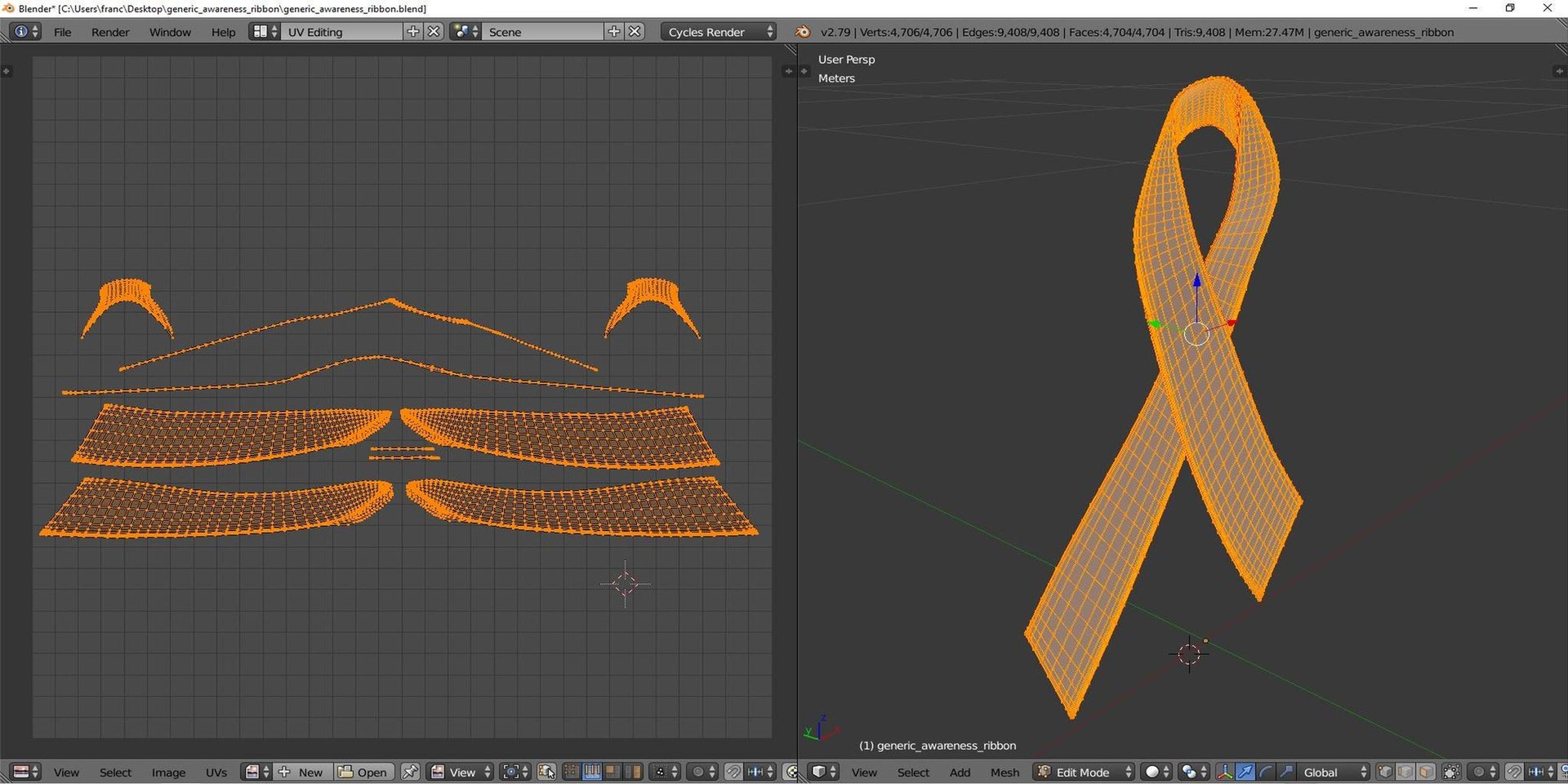
Task: Open the UV editor Select menu
Action: click(x=115, y=772)
